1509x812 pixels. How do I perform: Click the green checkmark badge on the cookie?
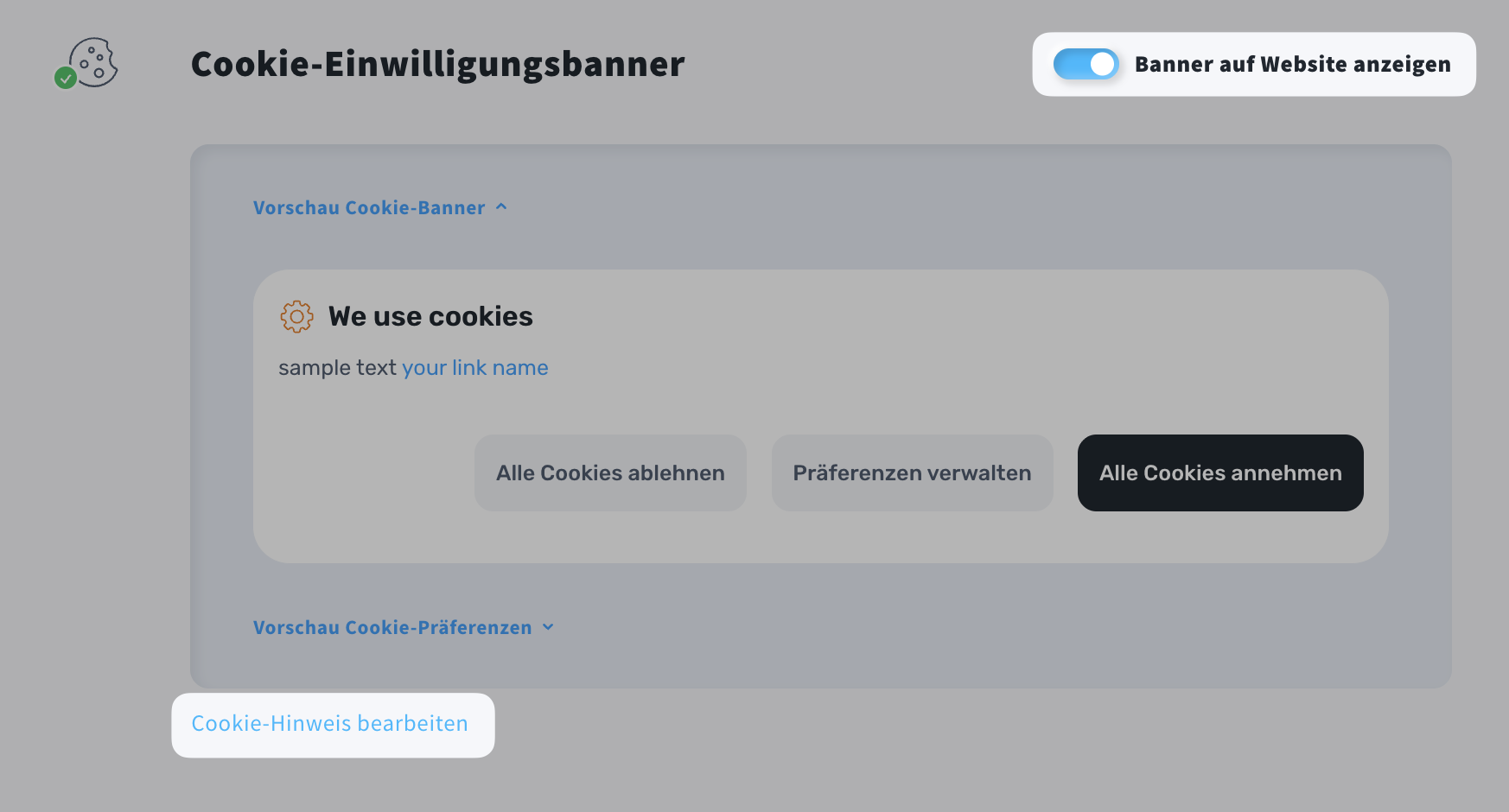[66, 79]
